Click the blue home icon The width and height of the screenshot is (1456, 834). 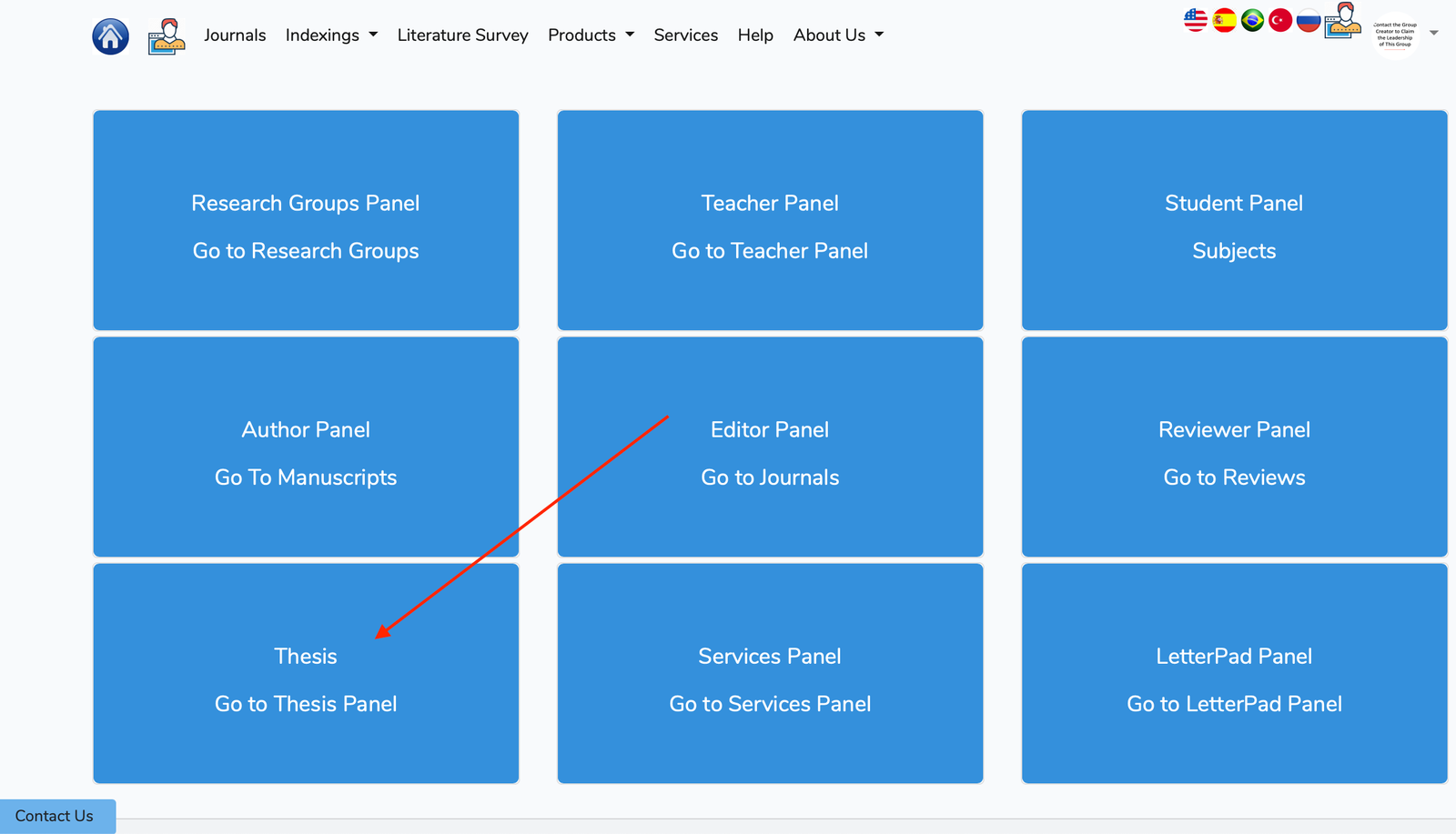click(x=110, y=36)
